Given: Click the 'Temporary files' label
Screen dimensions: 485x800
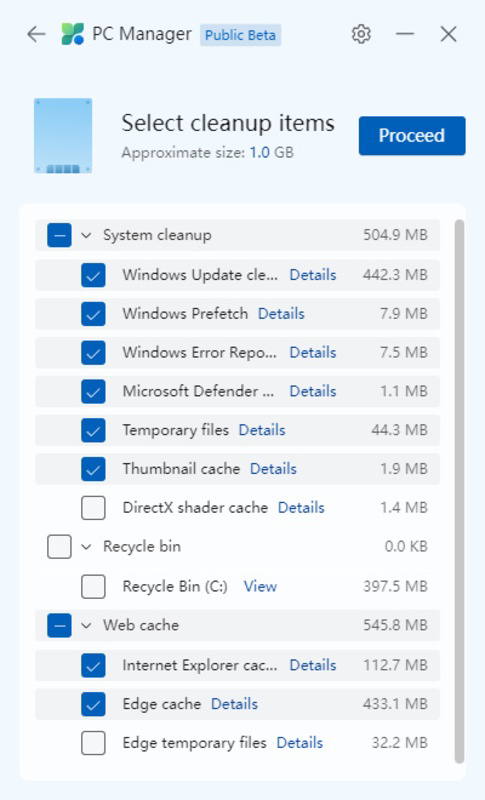Looking at the screenshot, I should [175, 430].
